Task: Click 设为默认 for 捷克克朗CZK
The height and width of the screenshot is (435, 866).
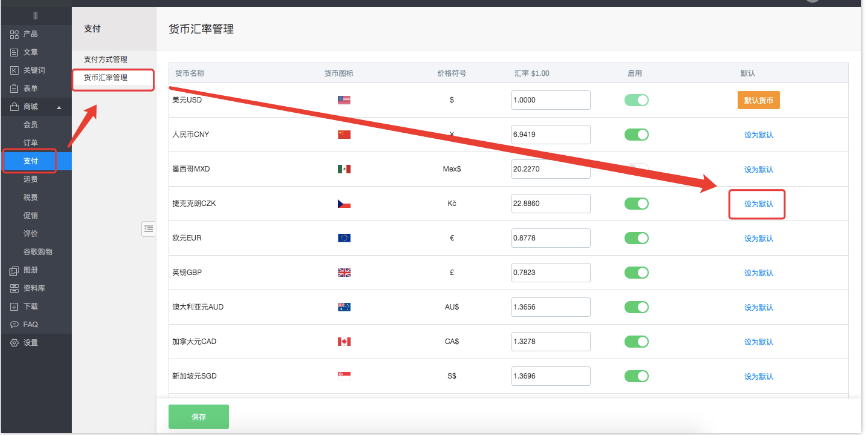Action: click(757, 204)
